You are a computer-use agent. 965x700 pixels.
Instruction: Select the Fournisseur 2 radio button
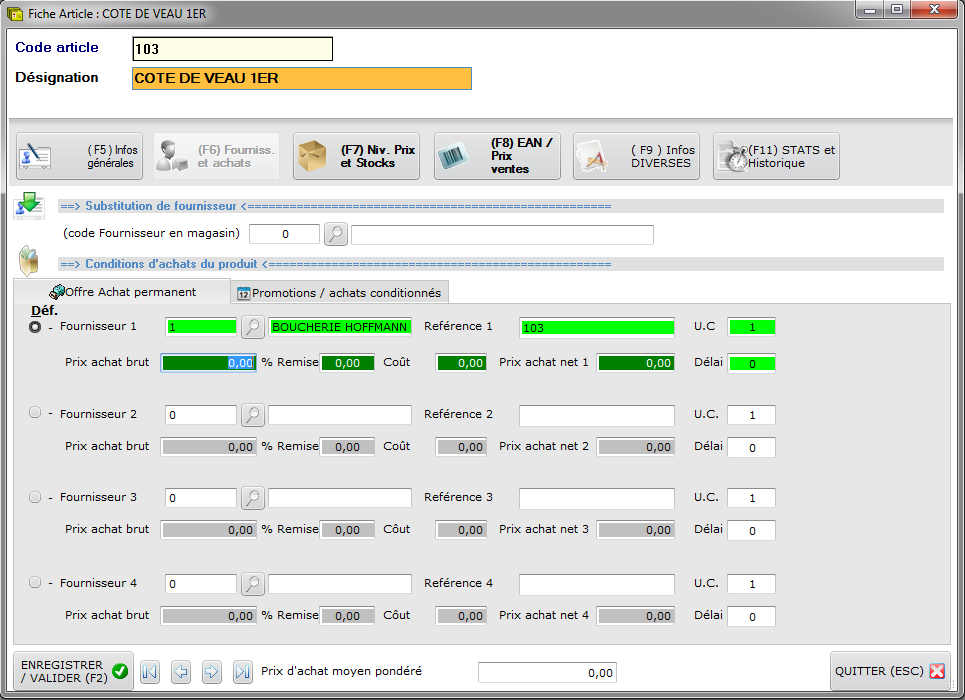point(36,413)
